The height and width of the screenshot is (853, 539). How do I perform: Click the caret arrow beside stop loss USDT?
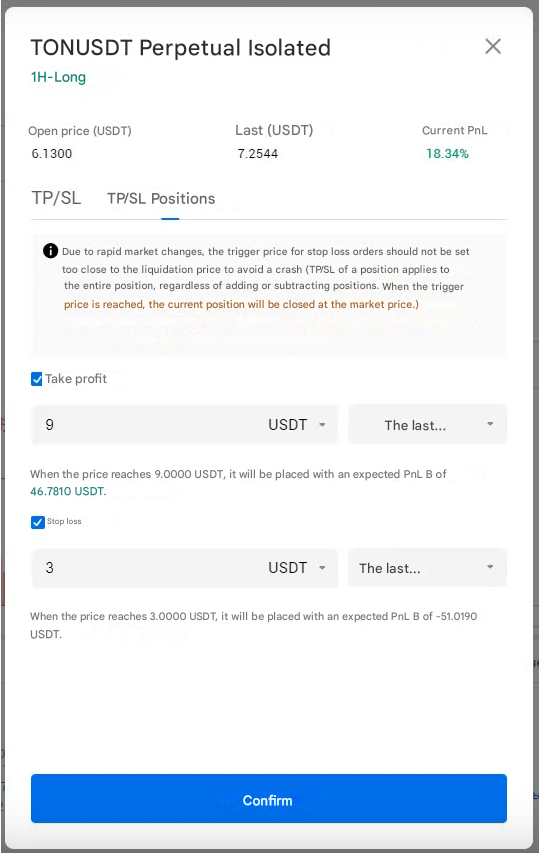tap(322, 568)
